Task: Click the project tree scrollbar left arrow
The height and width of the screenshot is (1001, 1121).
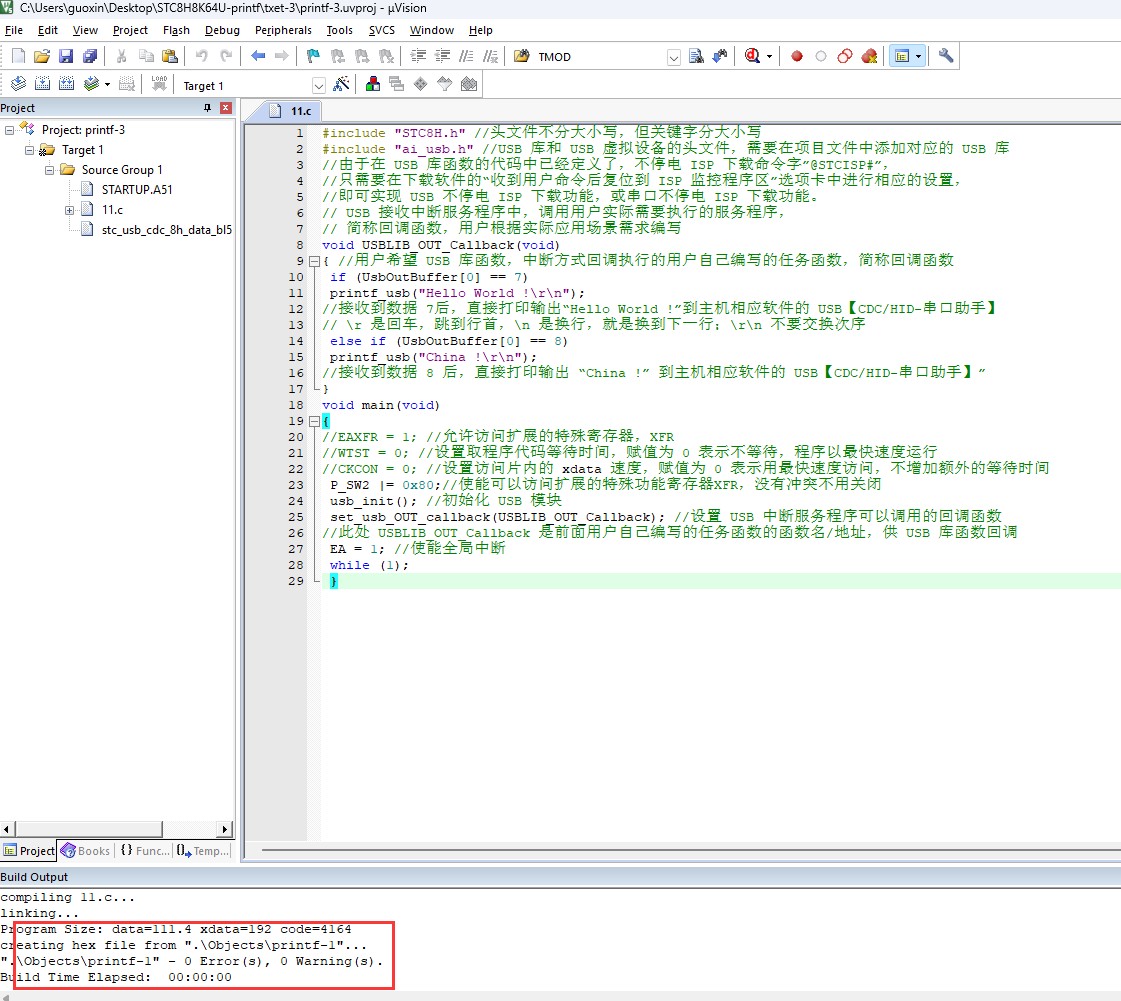Action: point(6,829)
